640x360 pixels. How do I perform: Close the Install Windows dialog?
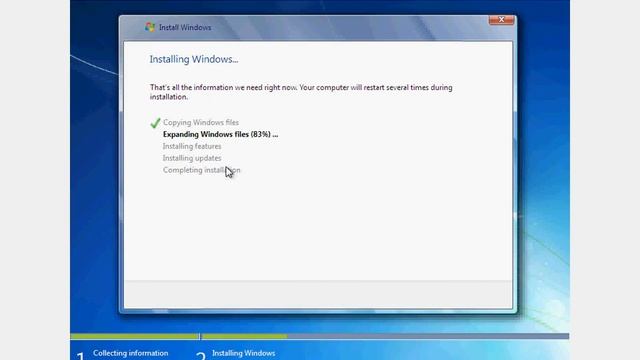[501, 20]
